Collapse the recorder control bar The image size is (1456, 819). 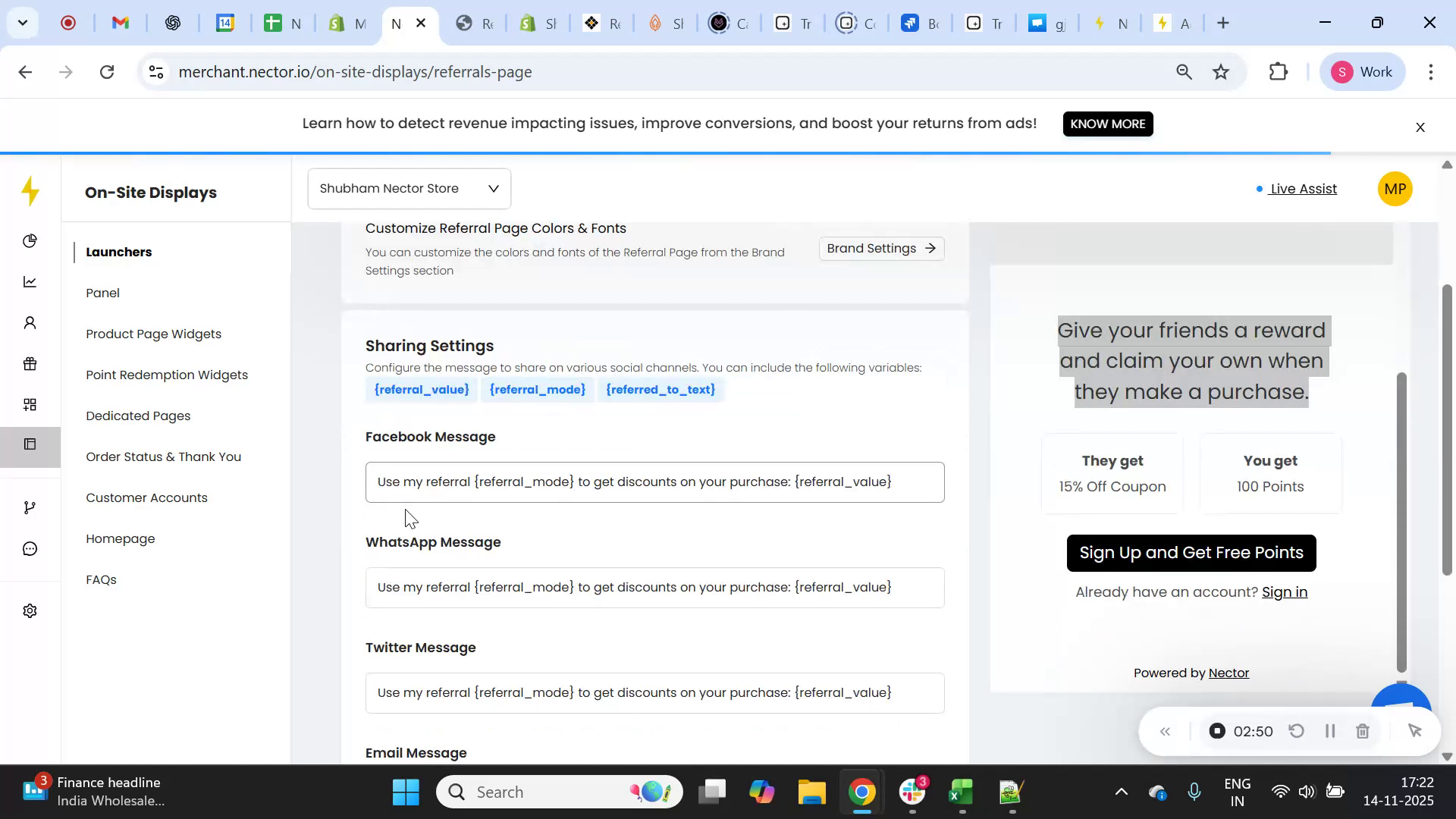pos(1166,730)
